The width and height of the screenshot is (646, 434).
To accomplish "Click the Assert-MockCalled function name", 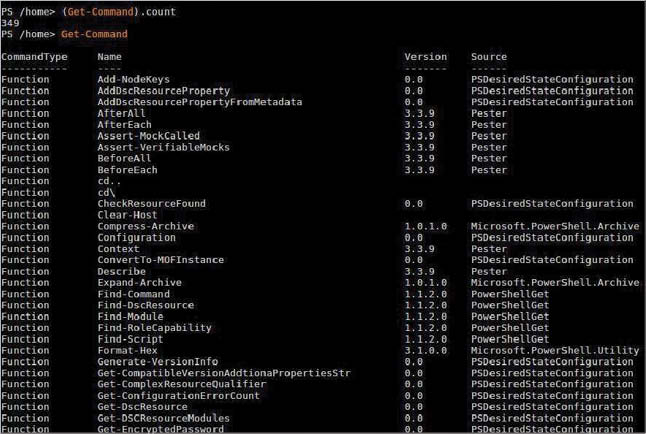I will point(148,136).
